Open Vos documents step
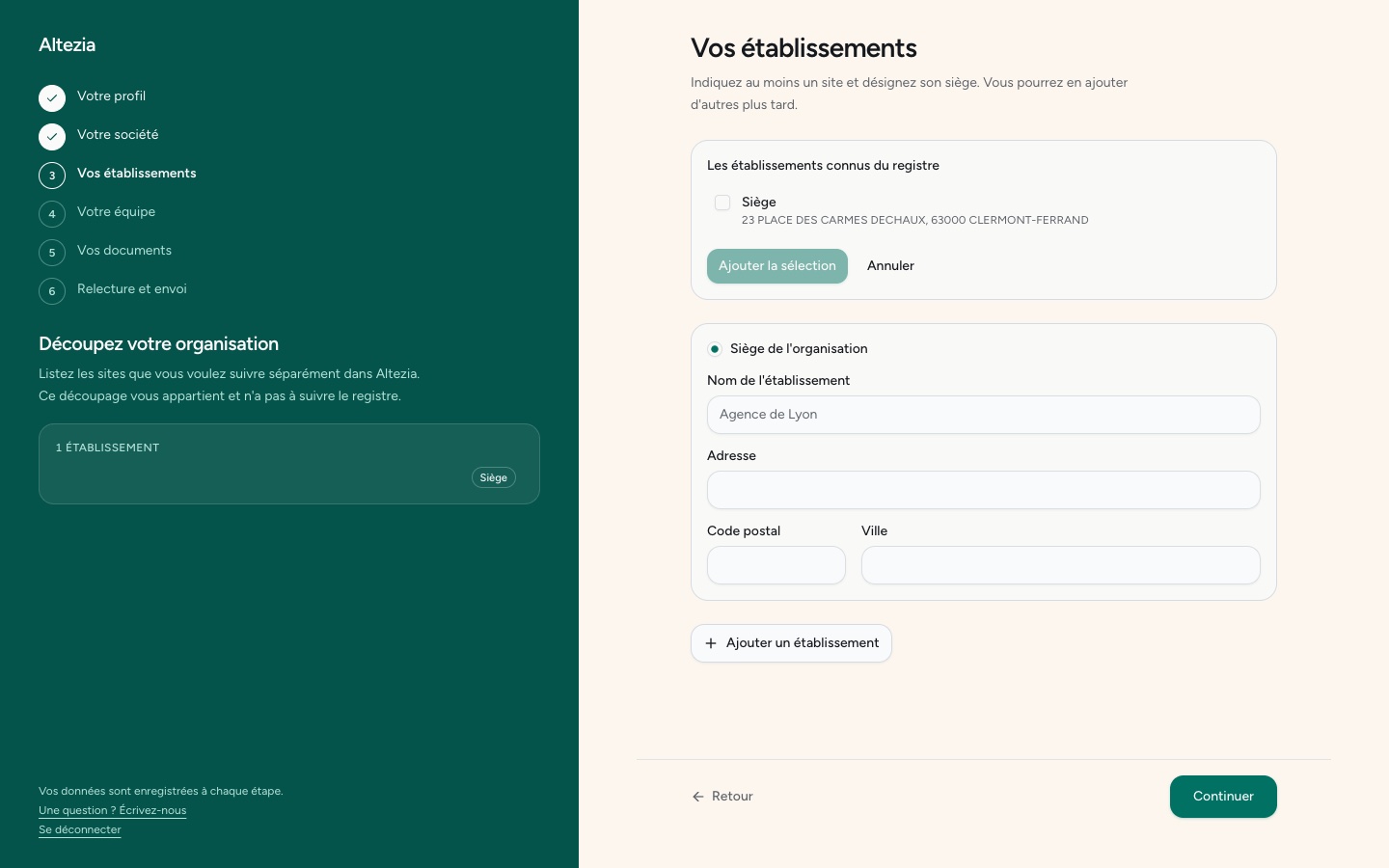 pos(124,251)
